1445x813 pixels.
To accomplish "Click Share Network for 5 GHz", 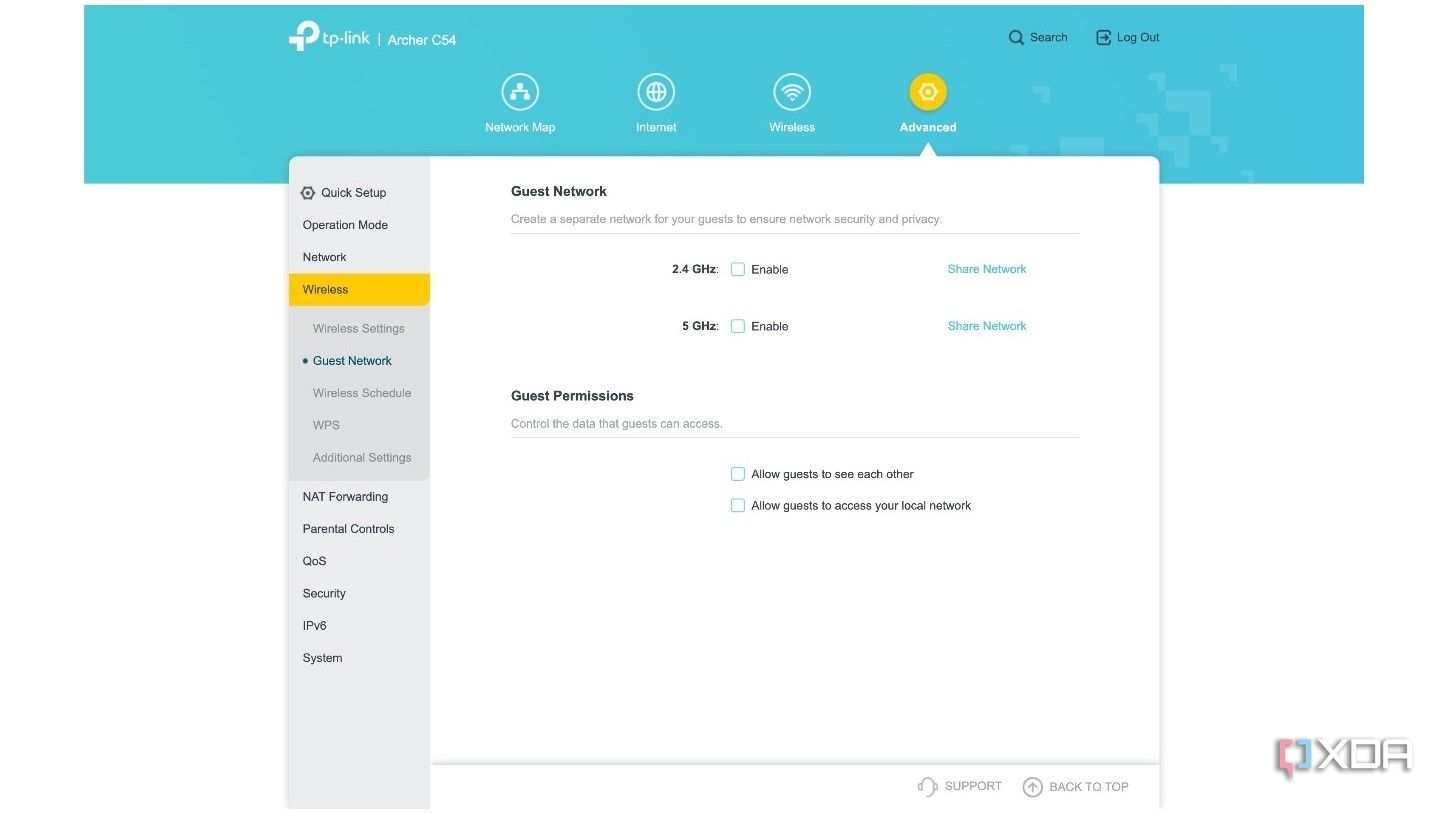I will pos(987,326).
